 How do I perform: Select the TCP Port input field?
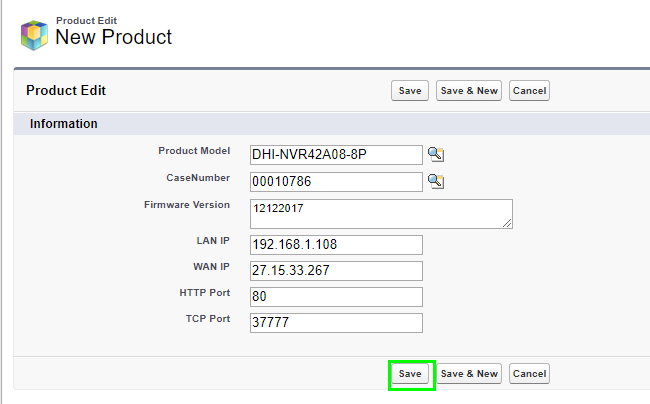point(336,323)
